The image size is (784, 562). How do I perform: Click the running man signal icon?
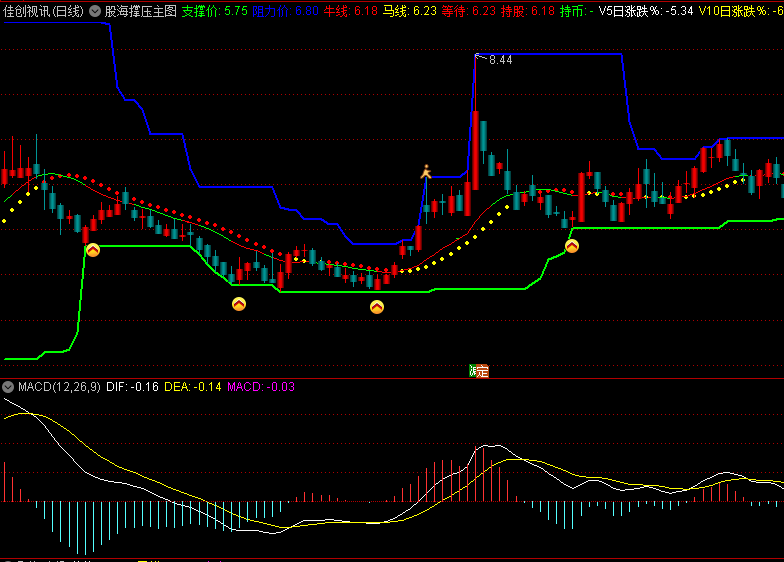pyautogui.click(x=426, y=172)
